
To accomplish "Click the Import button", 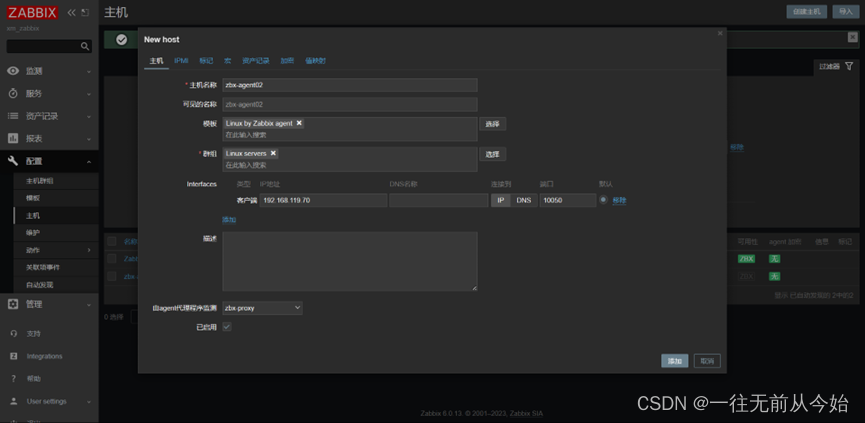I will (x=846, y=12).
